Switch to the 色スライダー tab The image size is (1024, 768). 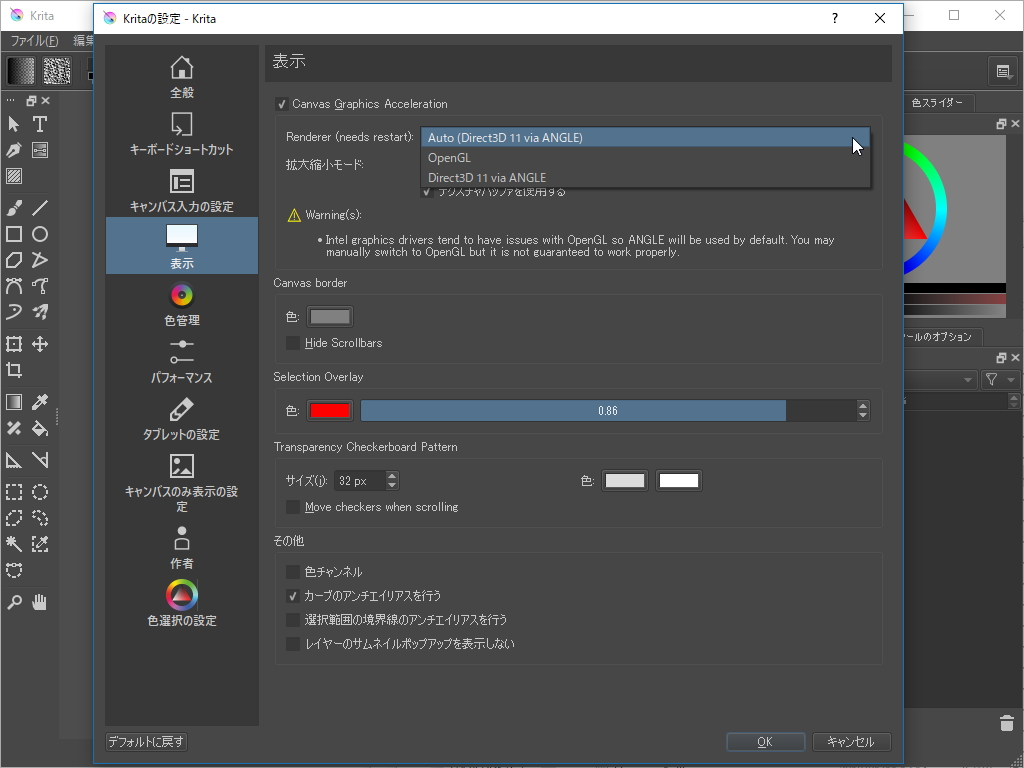[938, 103]
